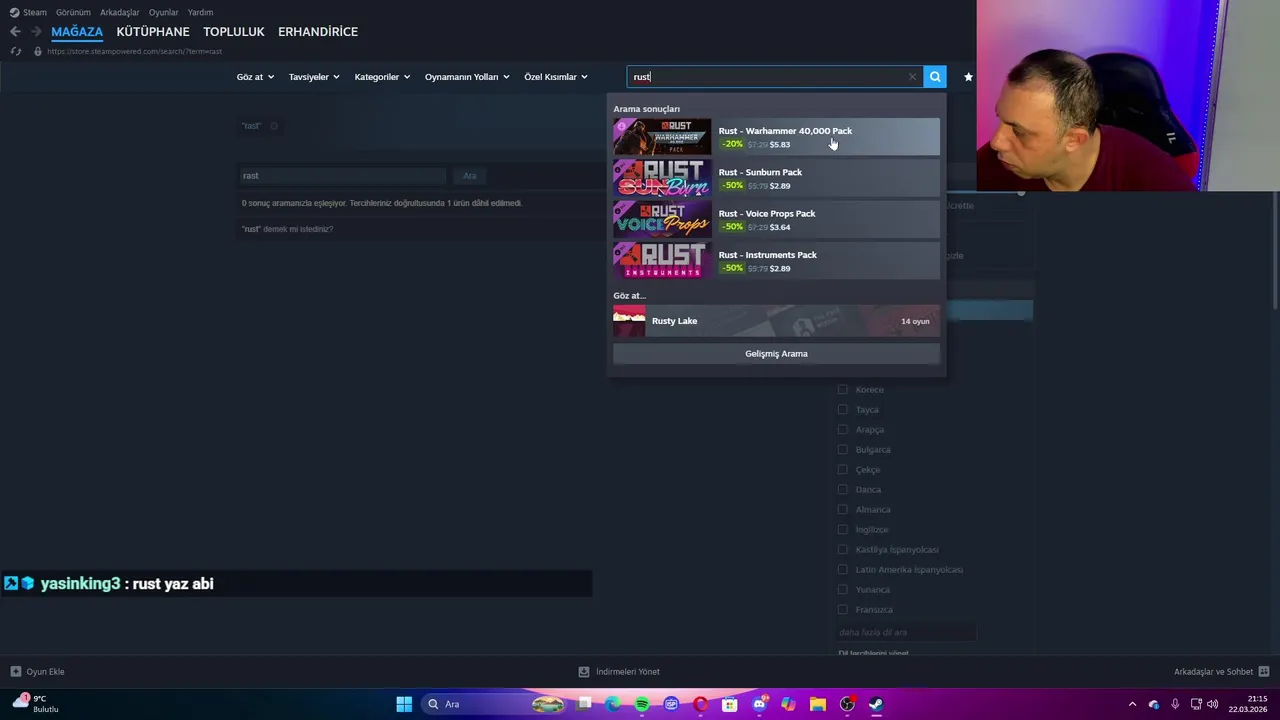1280x720 pixels.
Task: Tick the Çekçe language checkbox
Action: pyautogui.click(x=842, y=470)
